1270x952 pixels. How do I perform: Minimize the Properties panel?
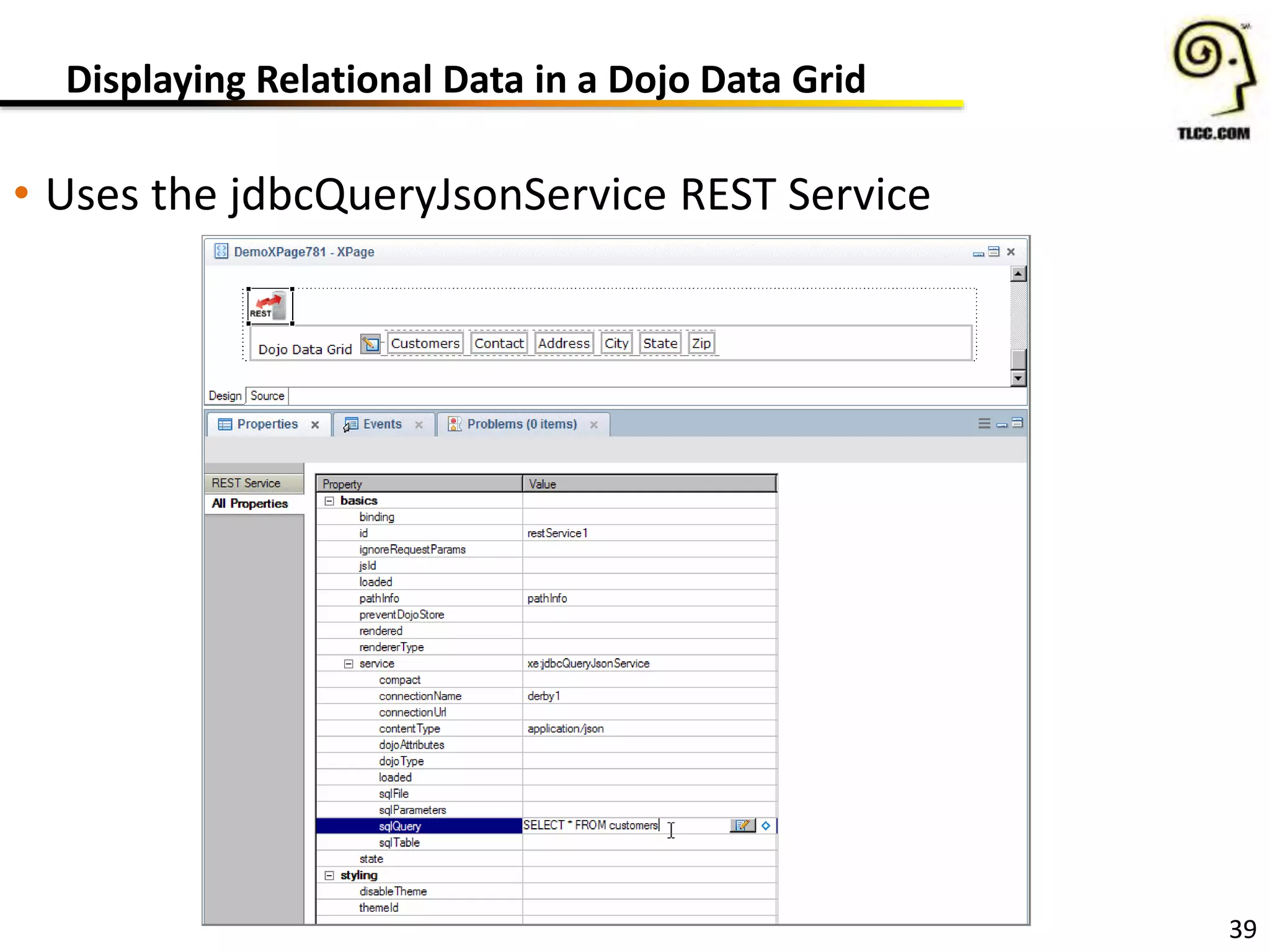[1001, 425]
